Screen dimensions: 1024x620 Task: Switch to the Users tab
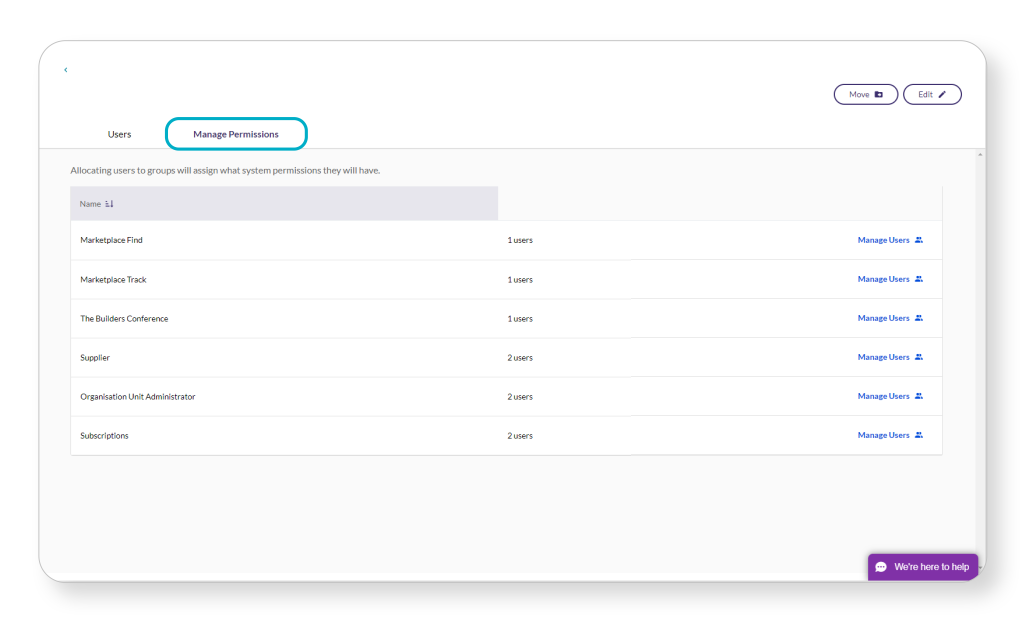tap(119, 133)
